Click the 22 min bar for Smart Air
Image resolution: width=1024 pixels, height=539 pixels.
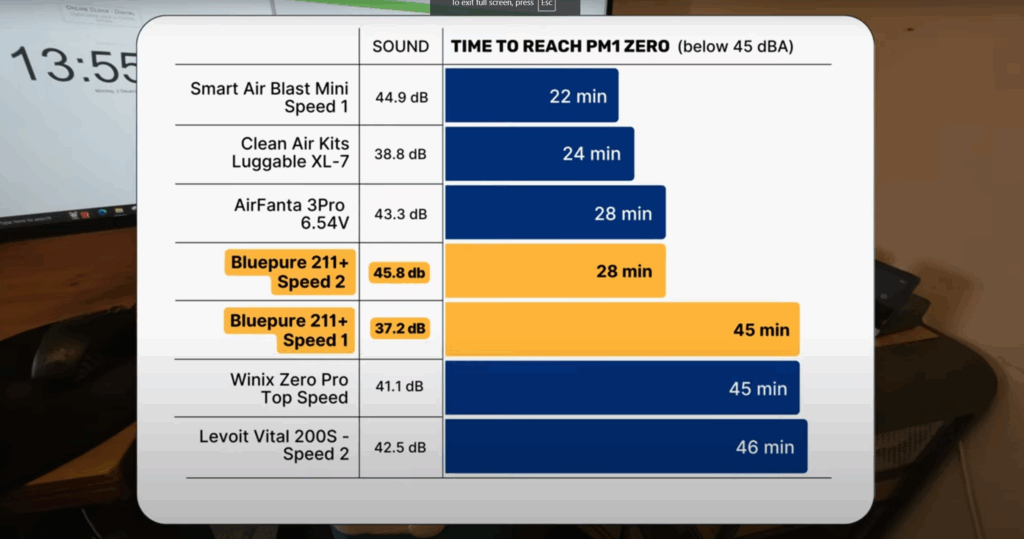(532, 95)
